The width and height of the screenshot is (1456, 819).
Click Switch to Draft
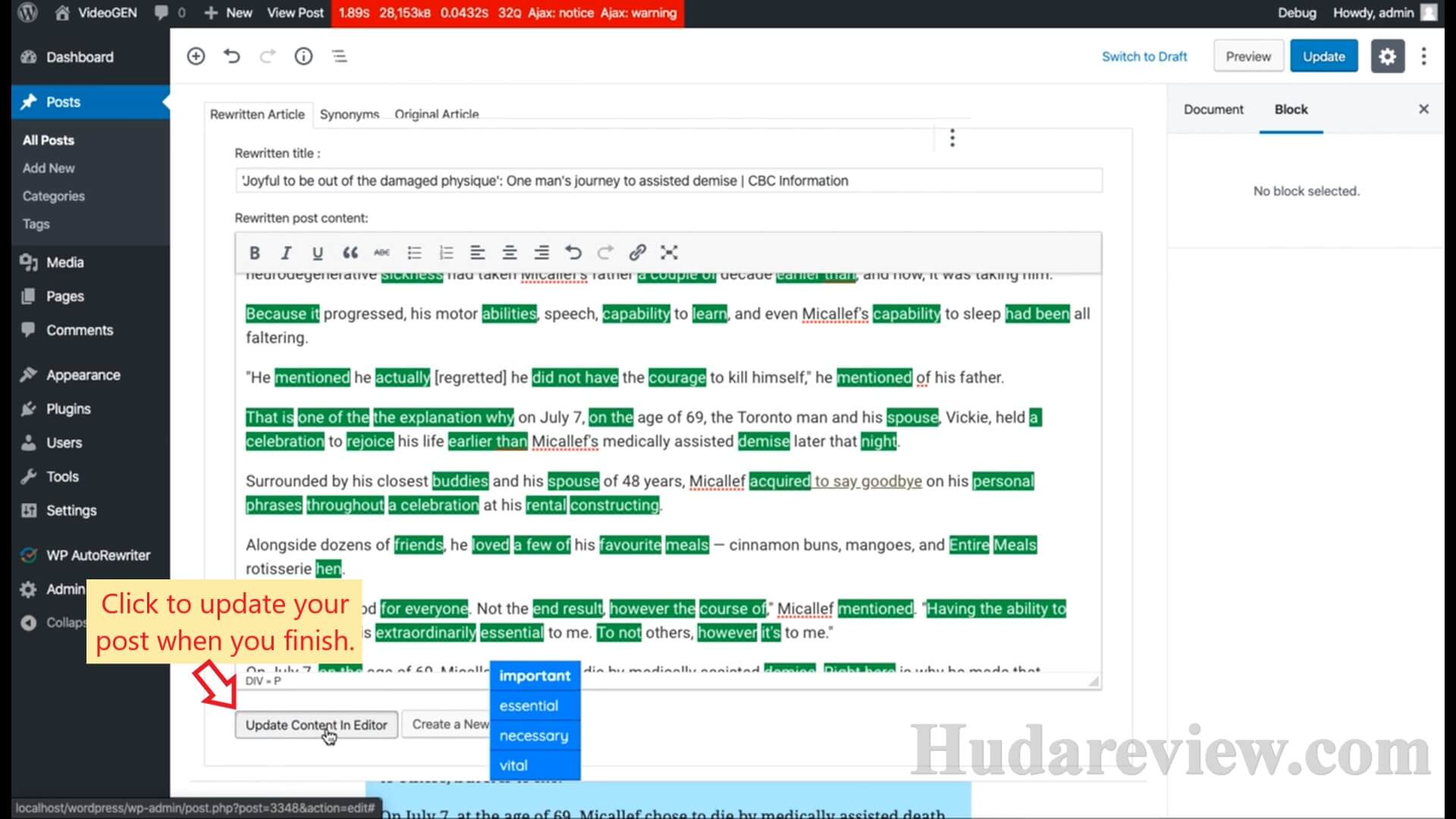pos(1144,56)
